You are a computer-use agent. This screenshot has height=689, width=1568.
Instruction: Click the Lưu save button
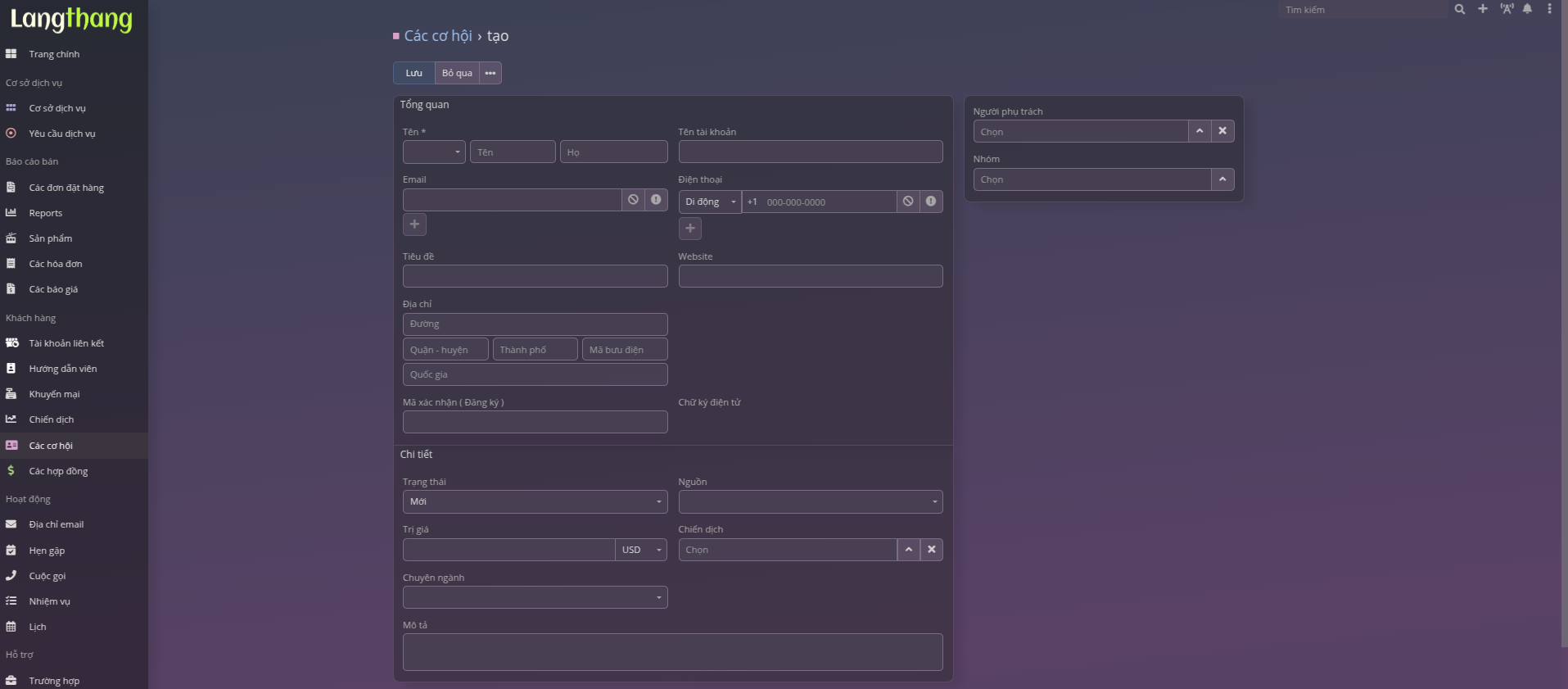pyautogui.click(x=414, y=73)
